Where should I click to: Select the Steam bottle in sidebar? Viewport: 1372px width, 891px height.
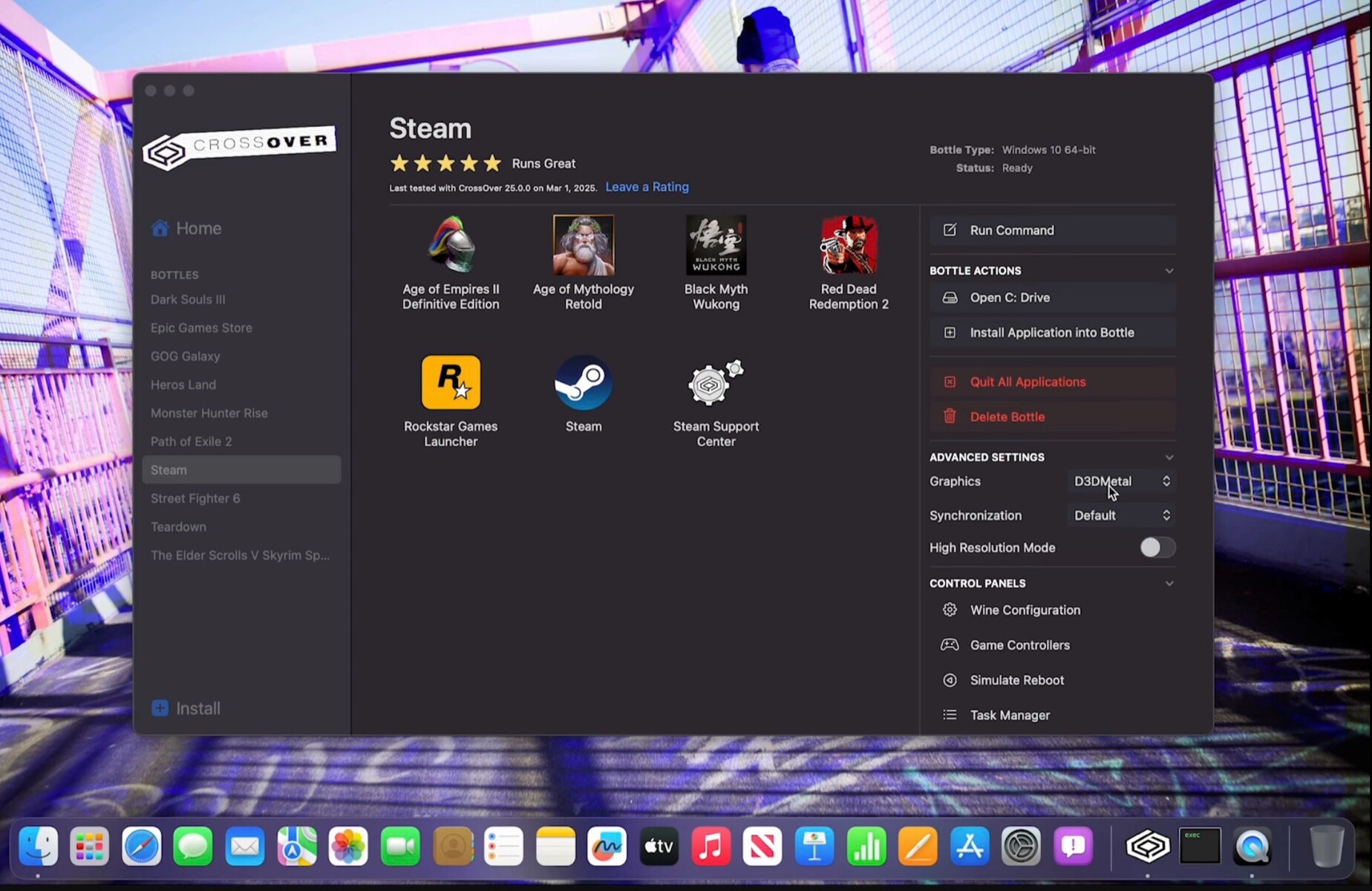click(241, 469)
